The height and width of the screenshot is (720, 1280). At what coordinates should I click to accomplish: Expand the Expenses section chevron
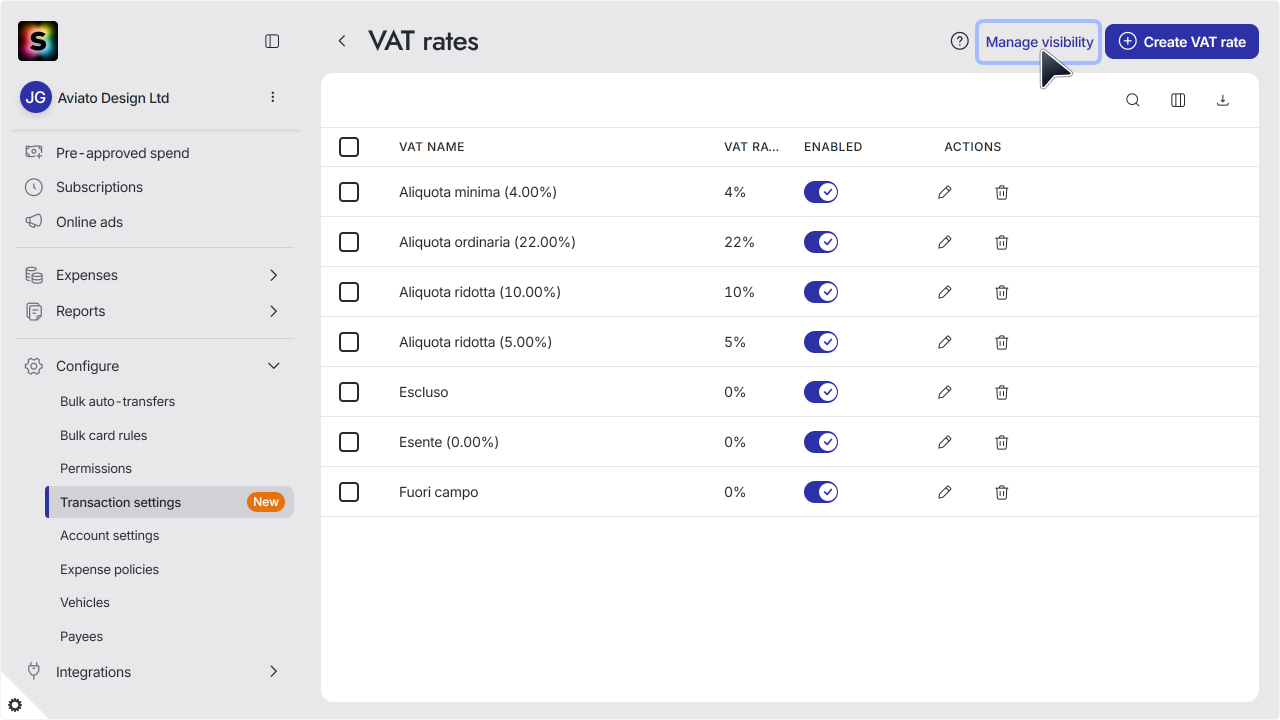[x=274, y=275]
